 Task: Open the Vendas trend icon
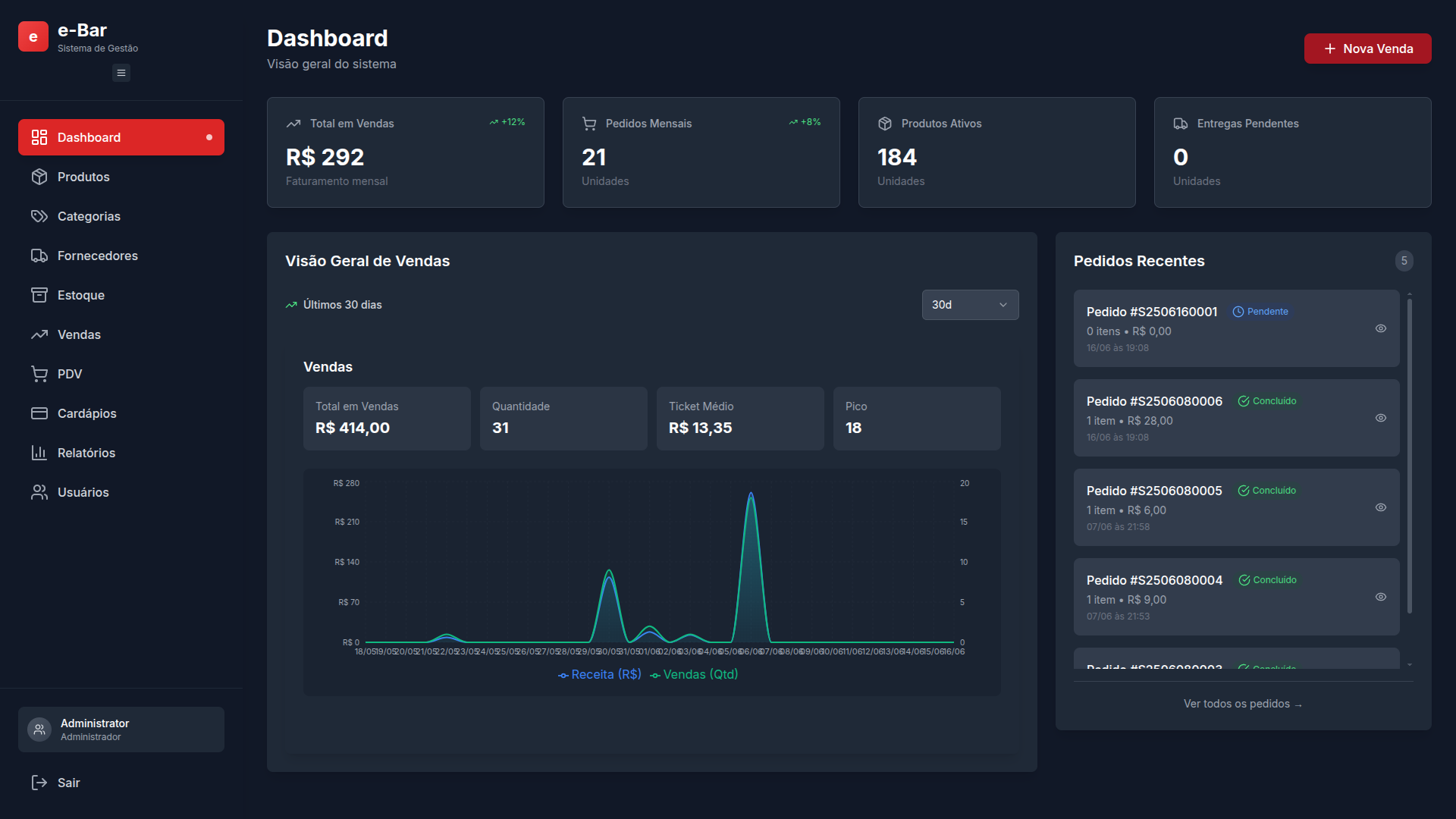(x=40, y=334)
